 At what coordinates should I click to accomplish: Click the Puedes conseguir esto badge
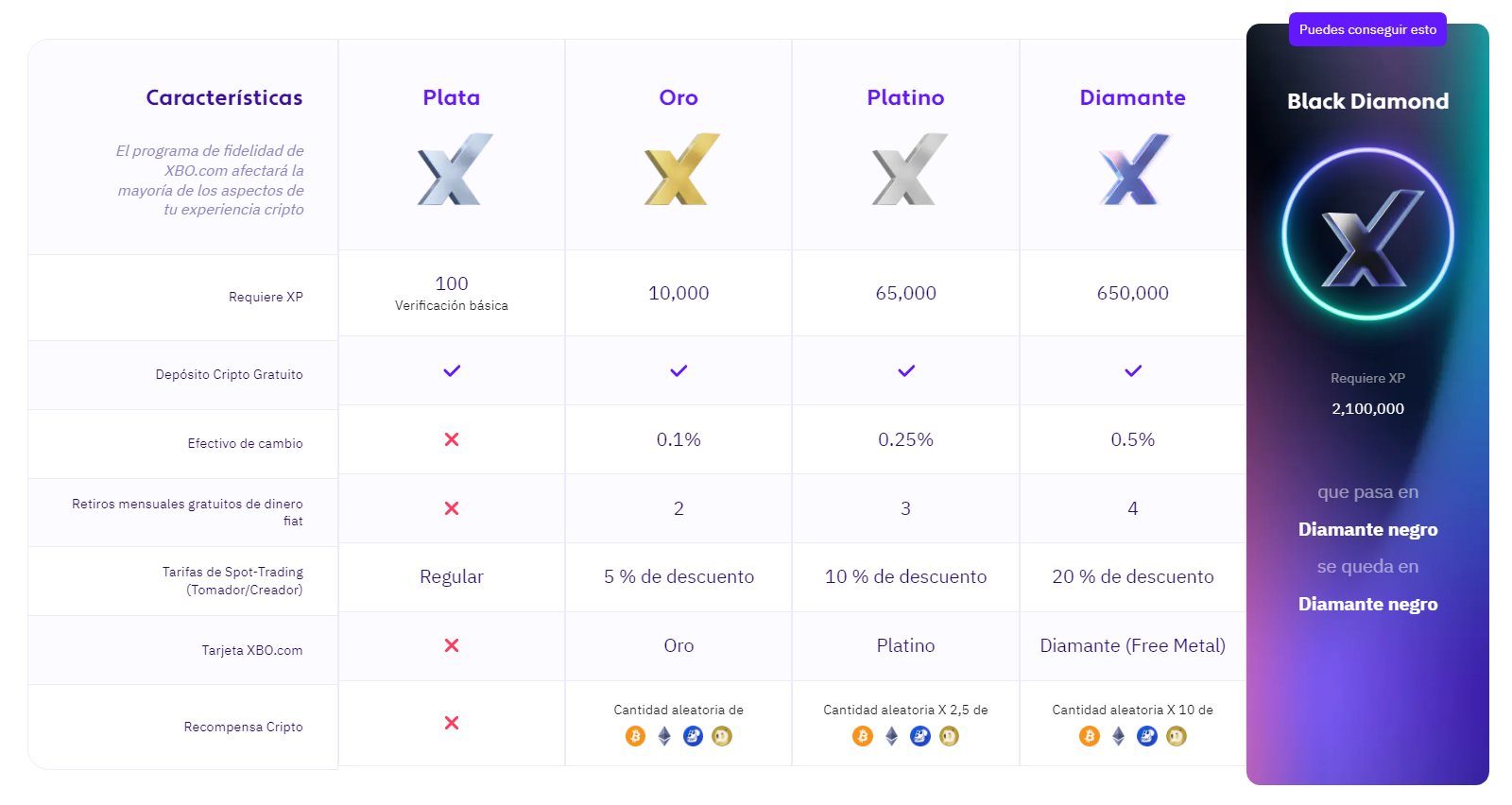tap(1367, 29)
